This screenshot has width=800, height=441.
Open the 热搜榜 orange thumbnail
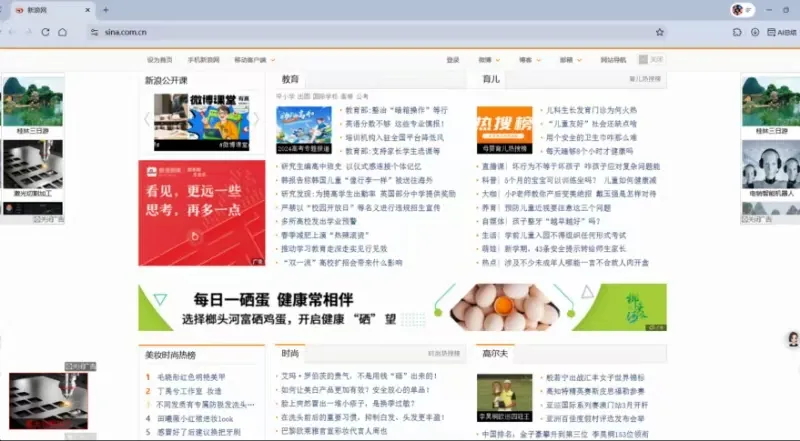click(x=505, y=130)
